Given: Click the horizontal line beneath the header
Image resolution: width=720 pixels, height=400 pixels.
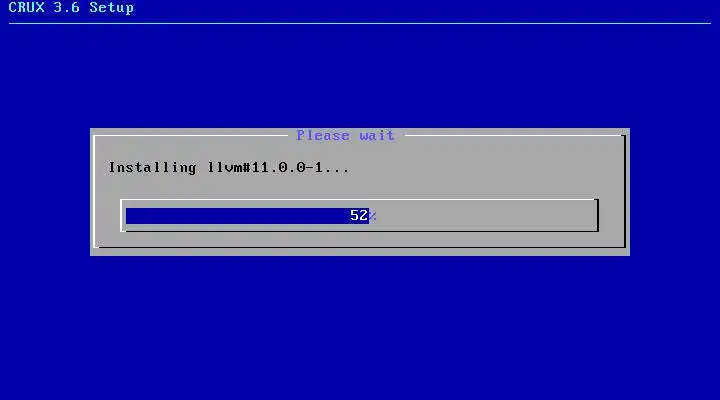Looking at the screenshot, I should pos(360,23).
